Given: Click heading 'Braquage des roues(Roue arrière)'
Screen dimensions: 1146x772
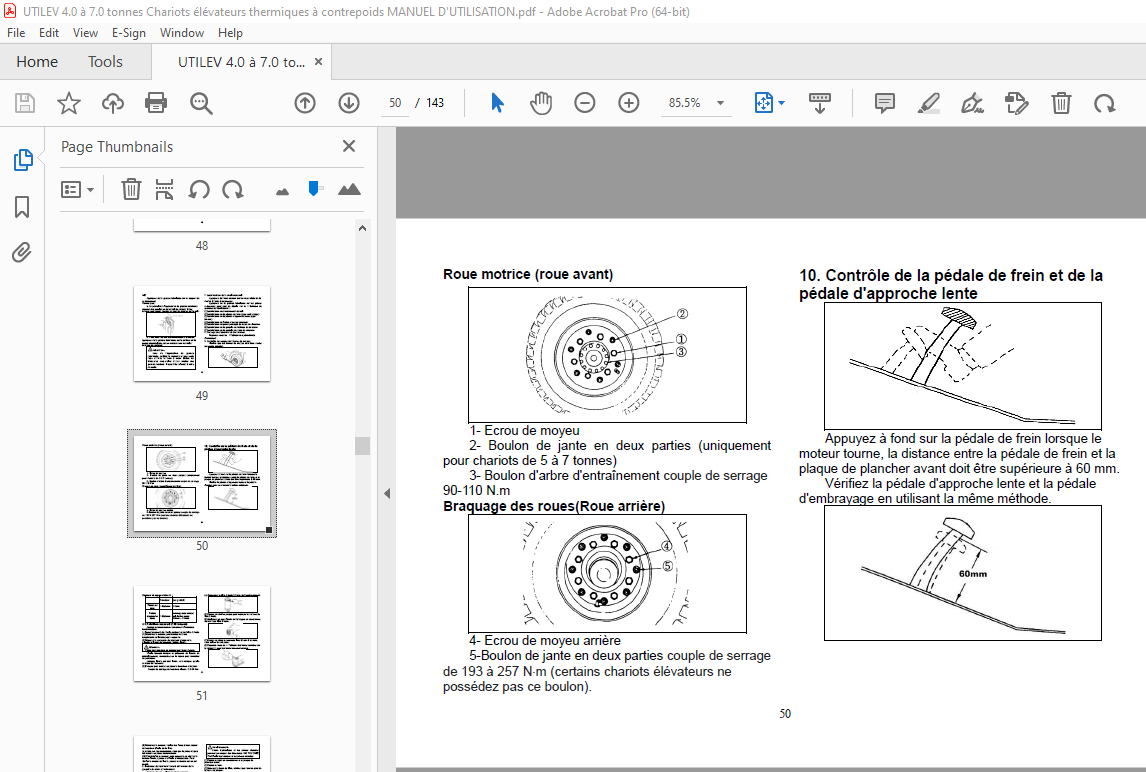Looking at the screenshot, I should tap(554, 507).
